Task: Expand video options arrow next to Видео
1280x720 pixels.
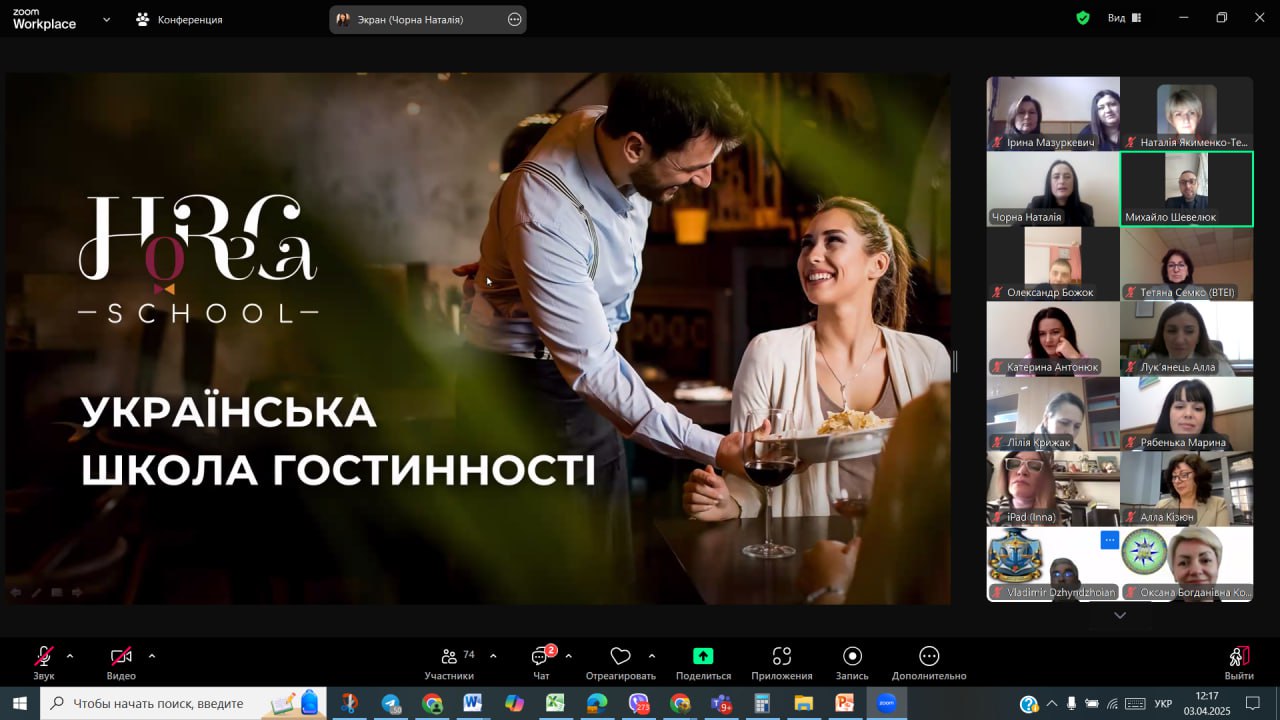Action: click(x=152, y=656)
